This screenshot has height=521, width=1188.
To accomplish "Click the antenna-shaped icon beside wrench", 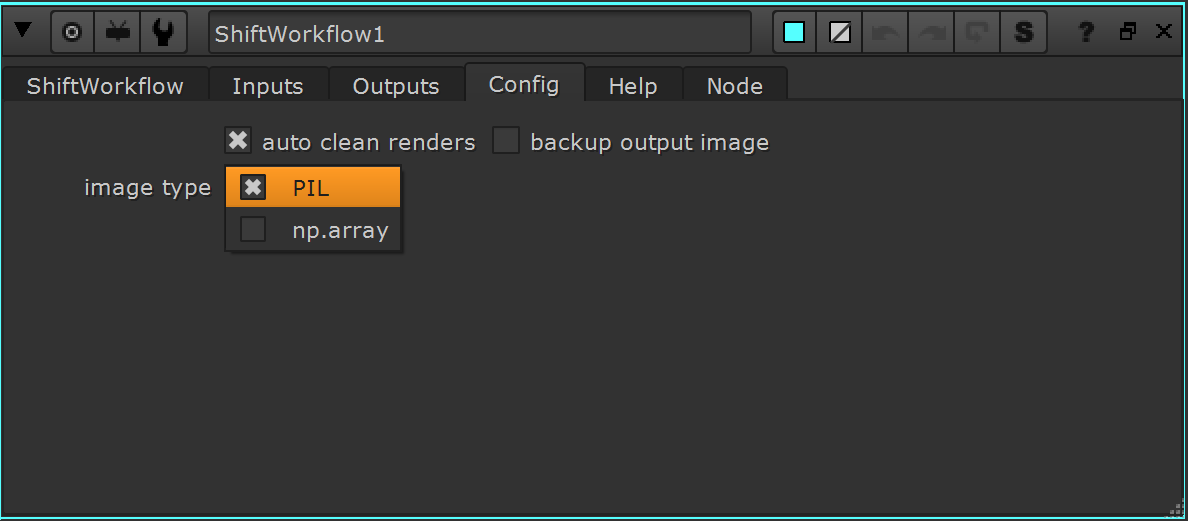I will tap(117, 32).
